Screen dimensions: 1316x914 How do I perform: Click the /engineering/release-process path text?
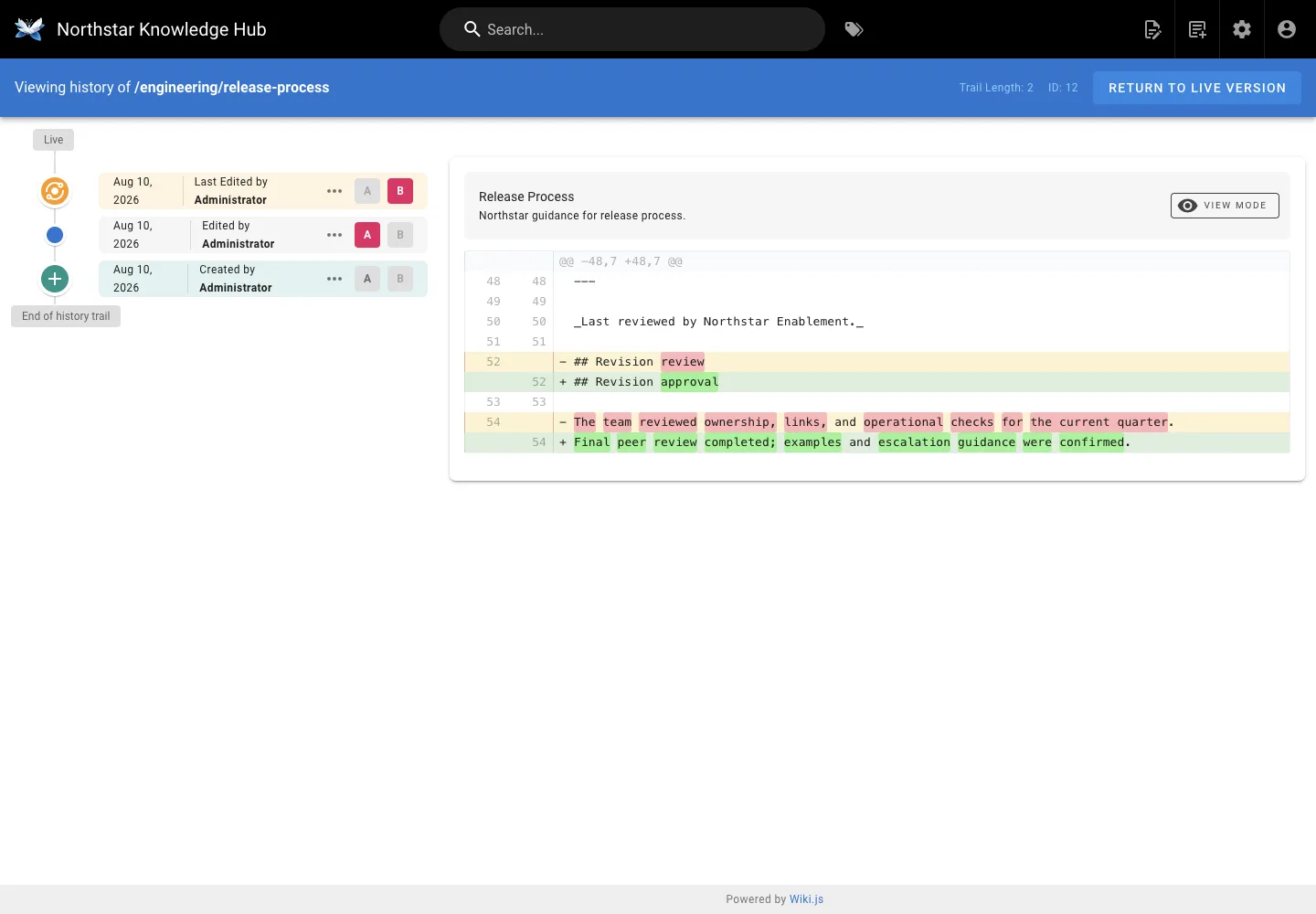(x=232, y=88)
